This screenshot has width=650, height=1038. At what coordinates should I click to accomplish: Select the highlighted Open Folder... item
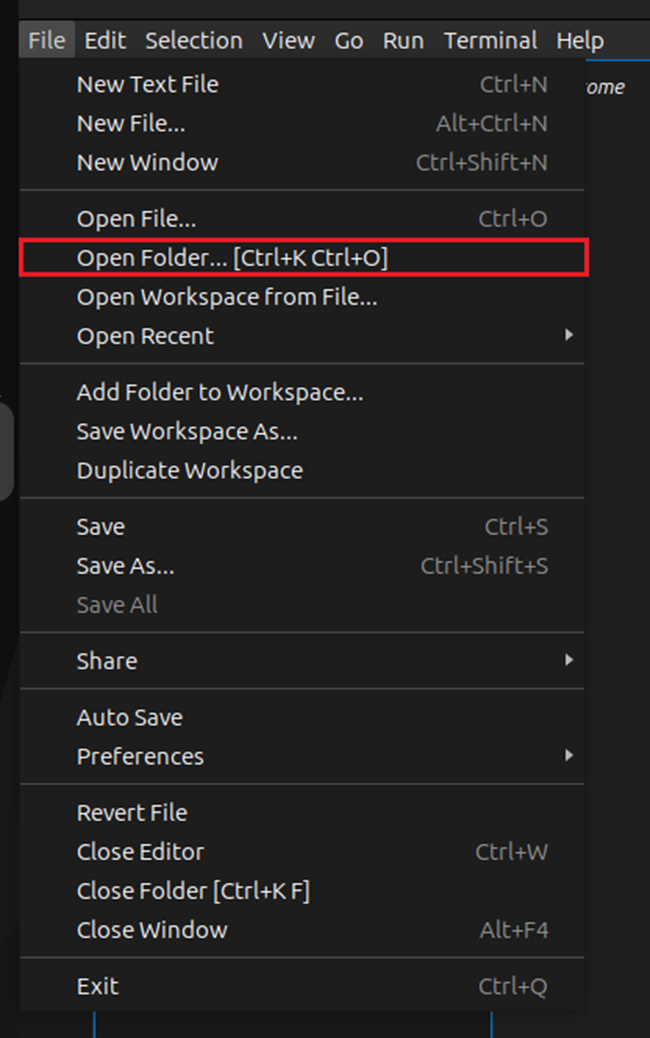tap(232, 258)
